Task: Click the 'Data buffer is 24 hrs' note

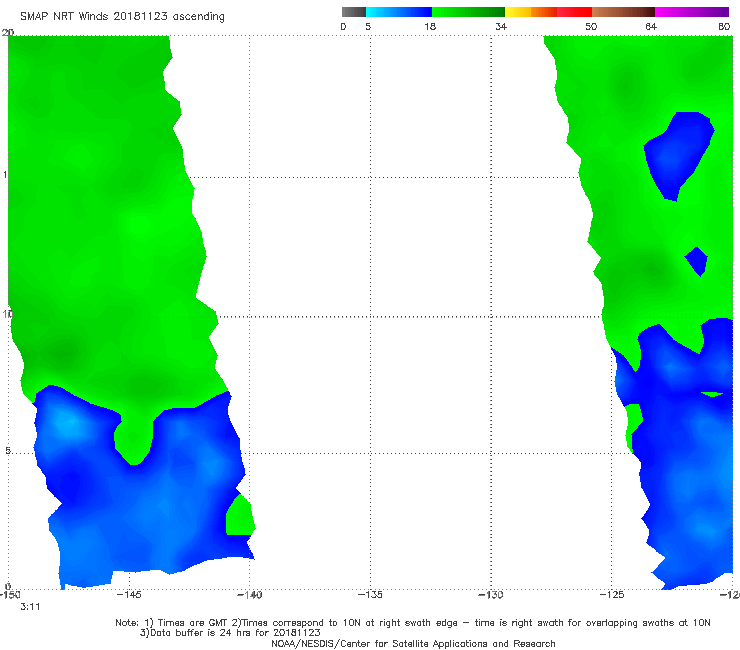Action: pyautogui.click(x=230, y=633)
